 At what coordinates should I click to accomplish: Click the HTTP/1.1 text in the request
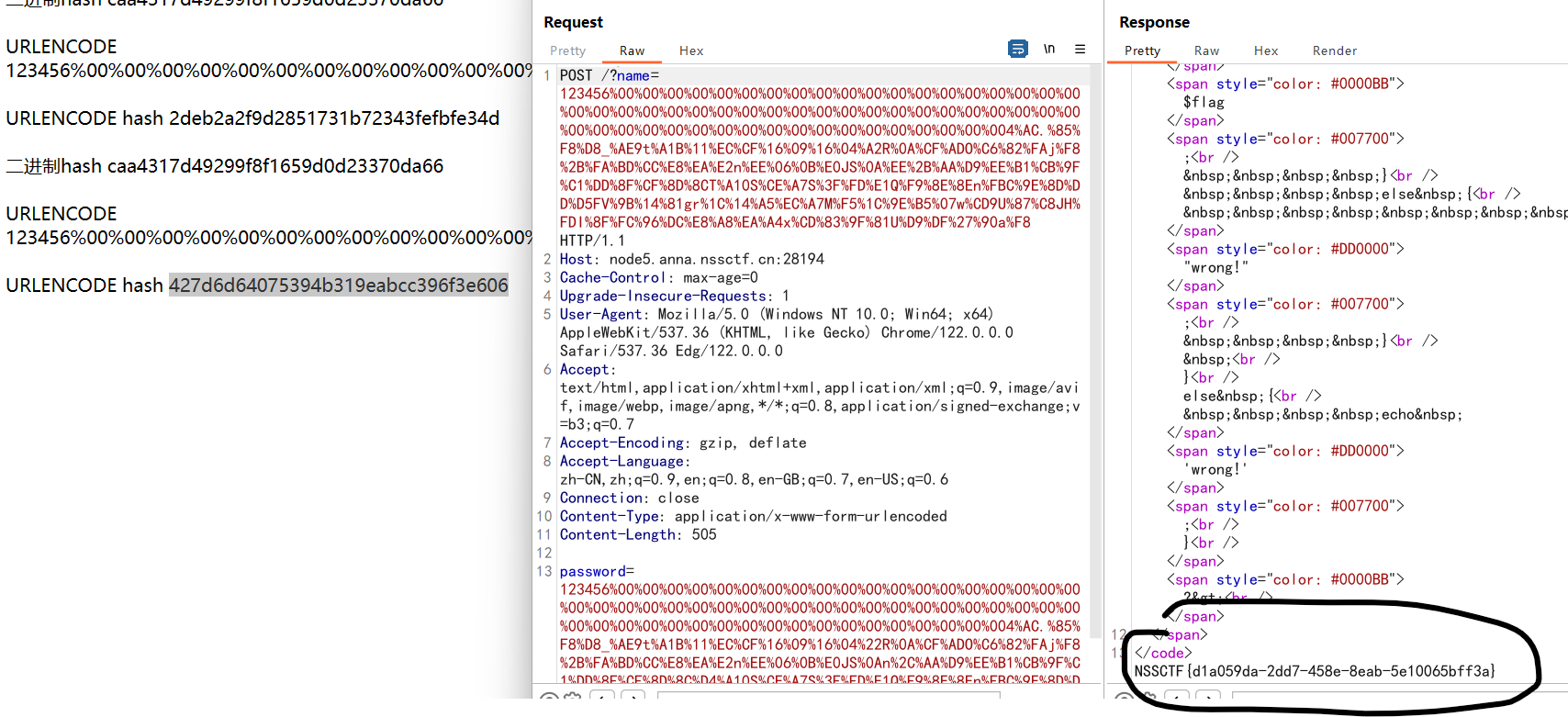click(x=592, y=241)
